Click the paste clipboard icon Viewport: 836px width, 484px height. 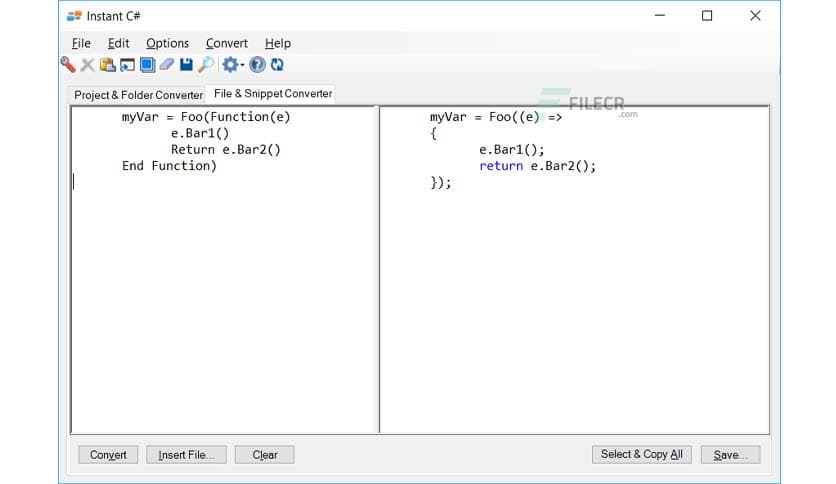[x=108, y=65]
